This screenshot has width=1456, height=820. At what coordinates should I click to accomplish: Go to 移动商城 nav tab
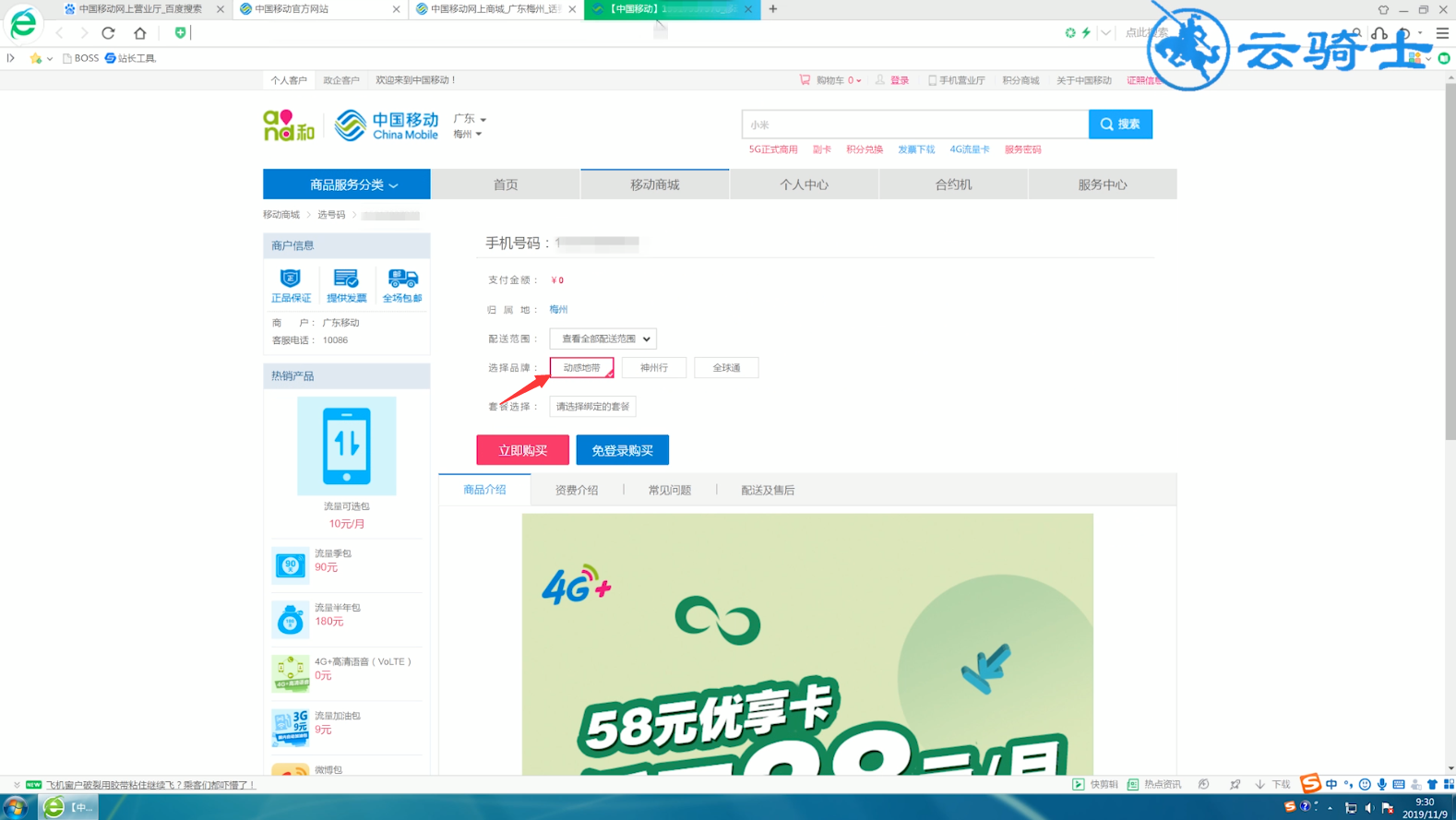(x=655, y=184)
